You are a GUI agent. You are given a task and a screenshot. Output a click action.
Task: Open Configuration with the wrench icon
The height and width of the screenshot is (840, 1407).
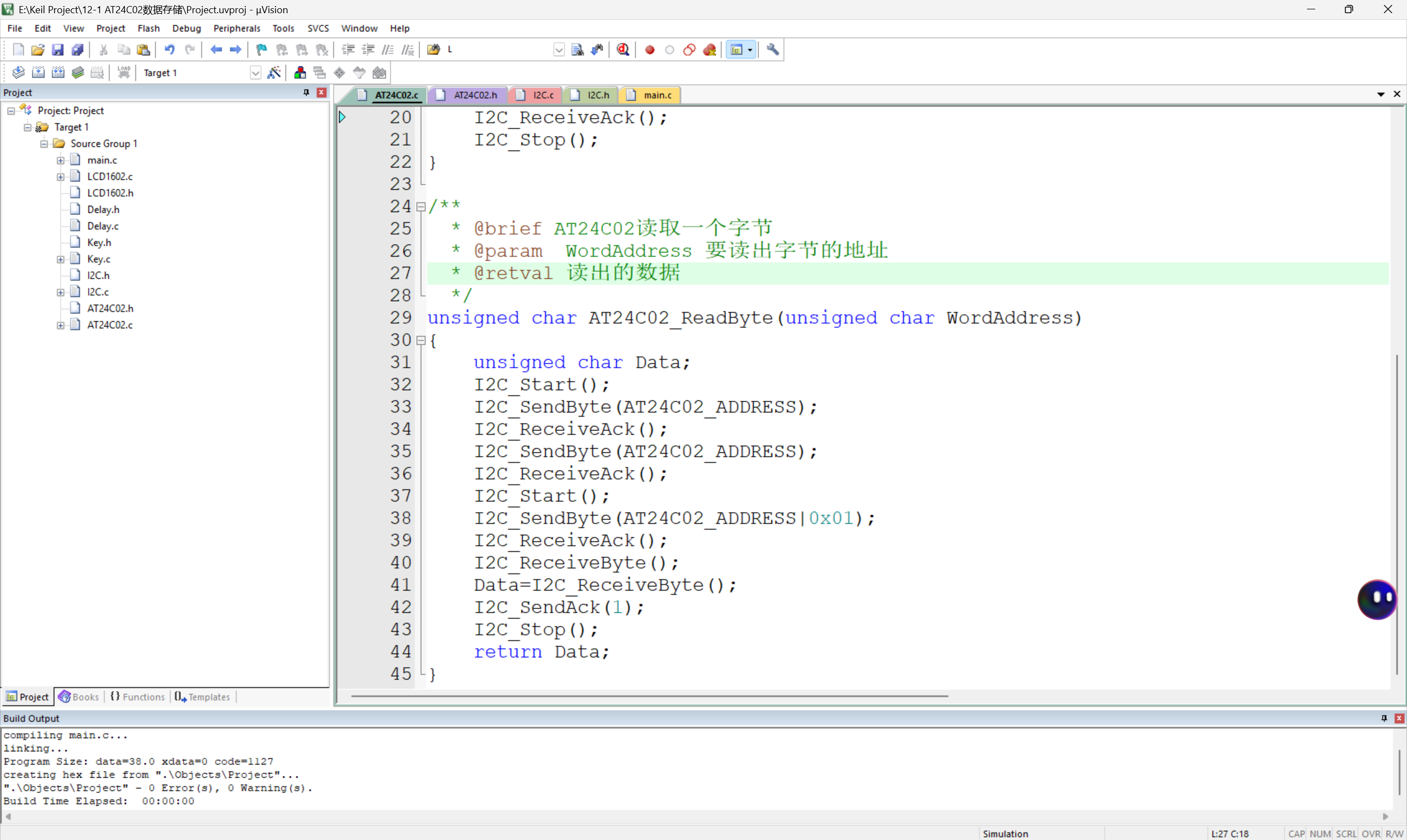click(773, 50)
